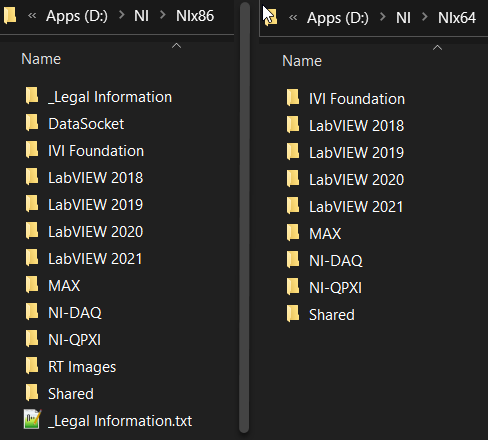Click the LabVIEW 2019 folder icon in NIx64 window

click(x=293, y=152)
